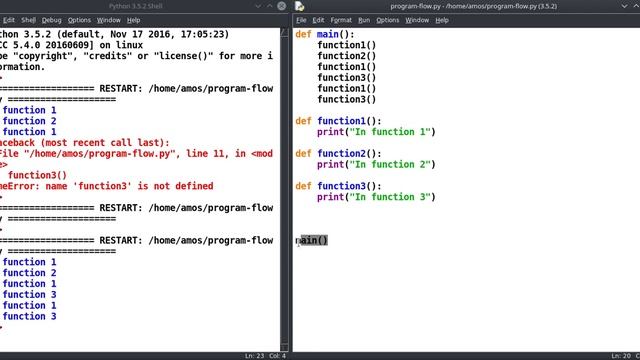Open the Format menu in editor window
Screen dimensions: 640x360
tap(341, 20)
